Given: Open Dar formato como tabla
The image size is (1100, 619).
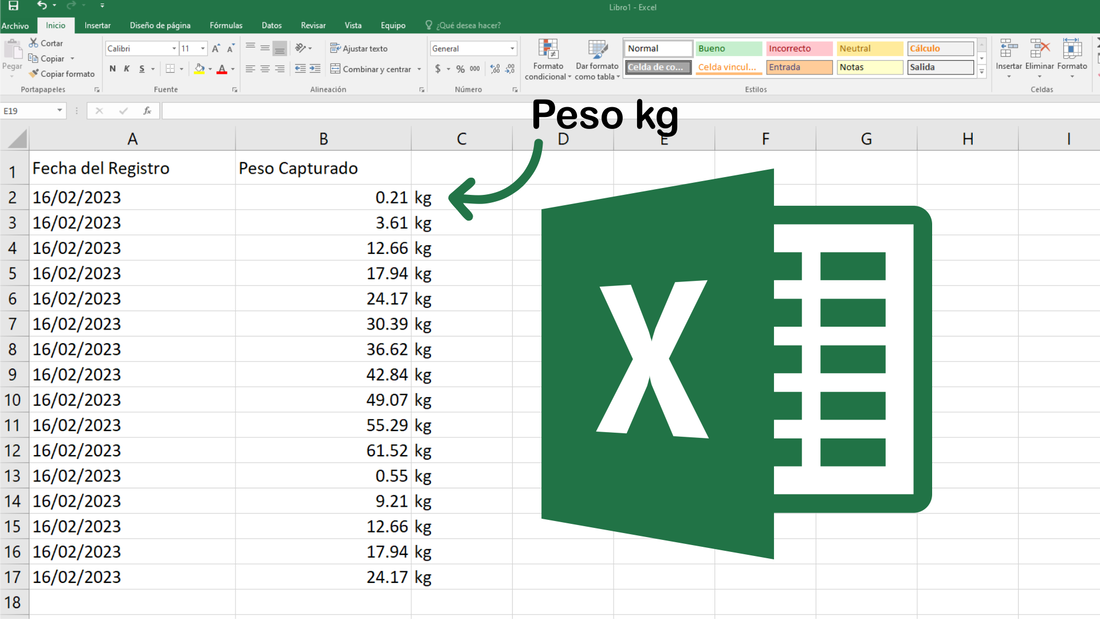Looking at the screenshot, I should (597, 60).
